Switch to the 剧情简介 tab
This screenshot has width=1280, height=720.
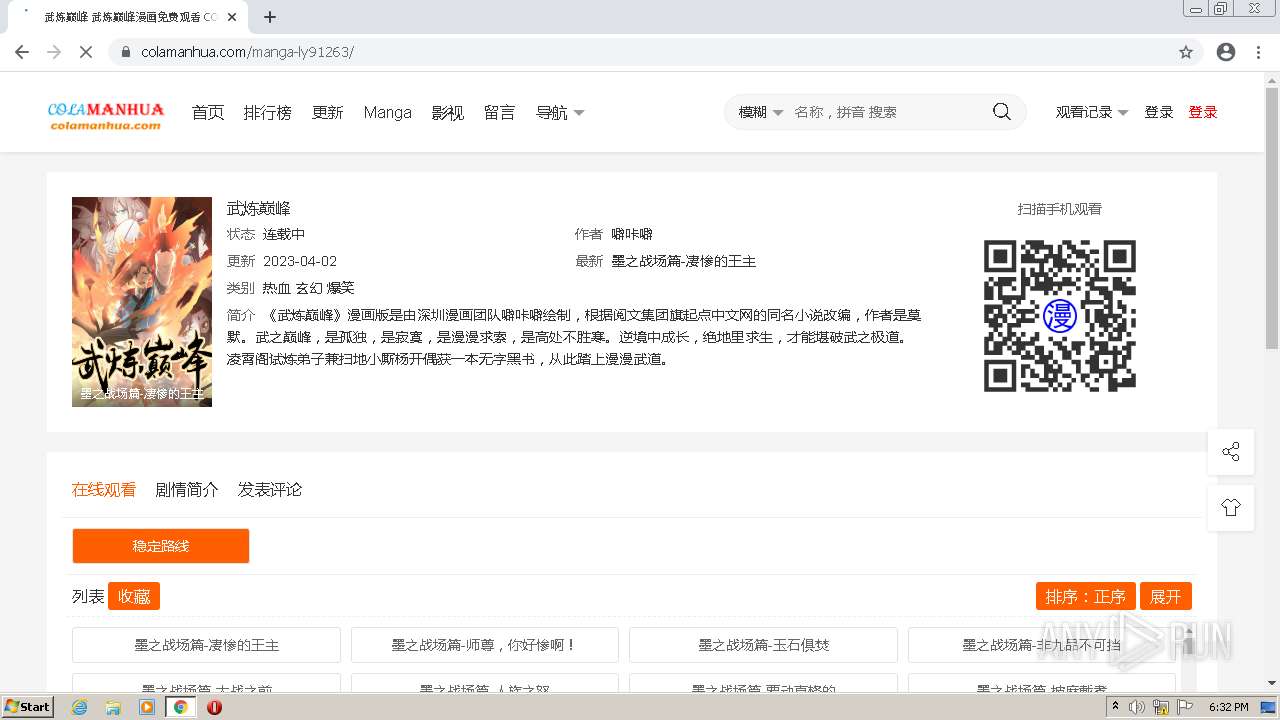tap(187, 489)
